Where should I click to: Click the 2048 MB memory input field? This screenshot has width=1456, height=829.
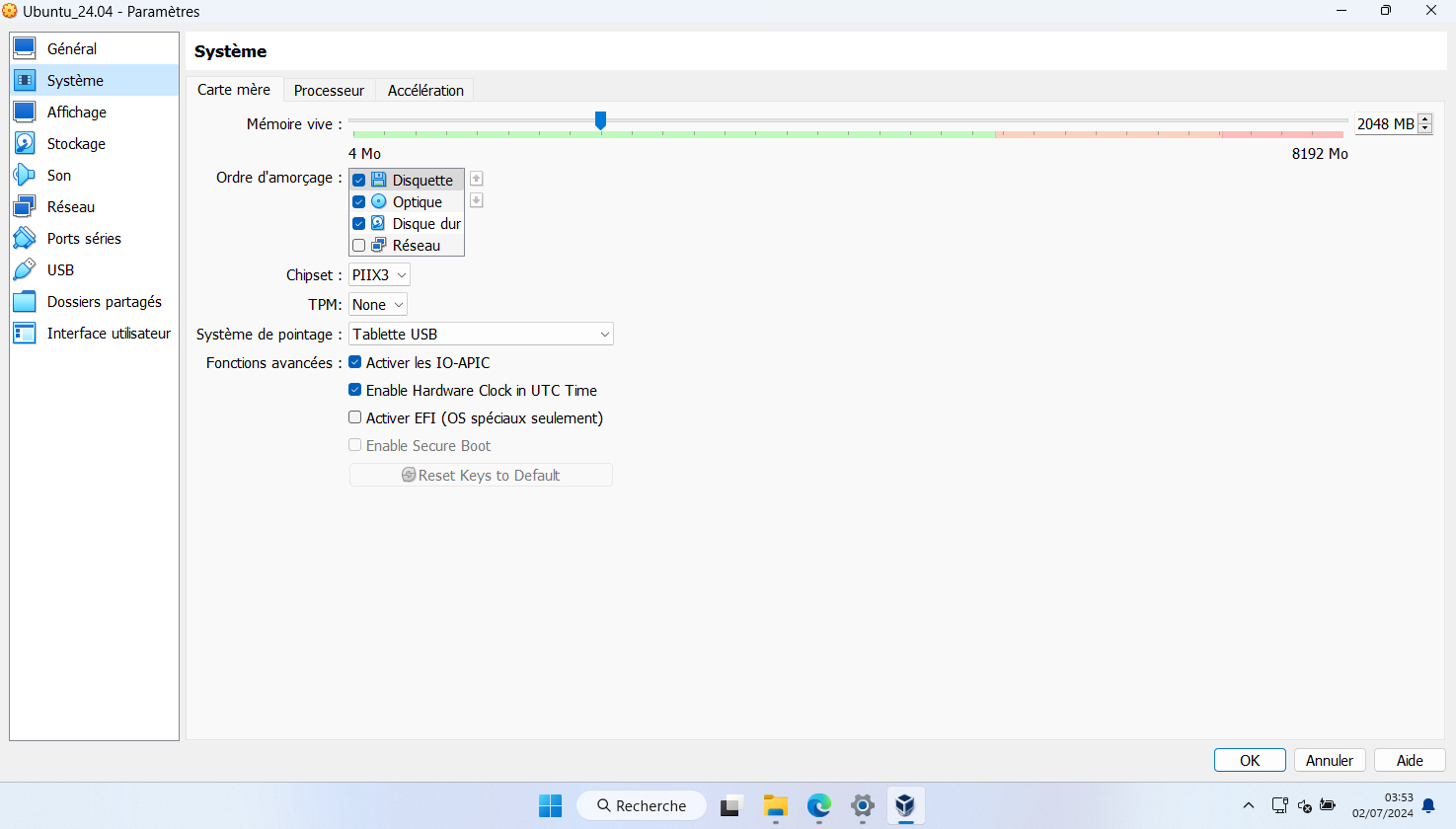1386,123
